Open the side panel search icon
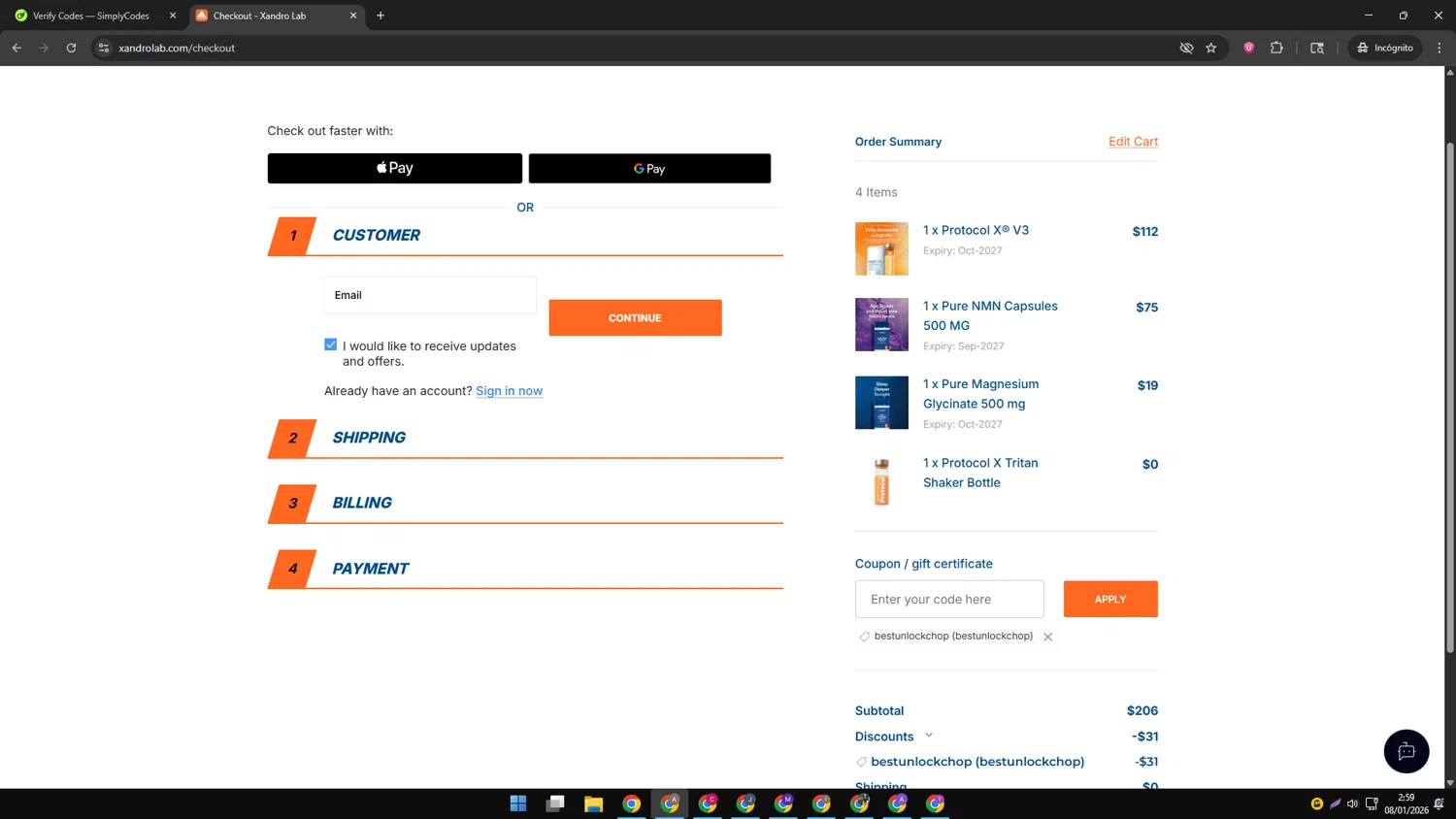Image resolution: width=1456 pixels, height=819 pixels. [x=1317, y=48]
